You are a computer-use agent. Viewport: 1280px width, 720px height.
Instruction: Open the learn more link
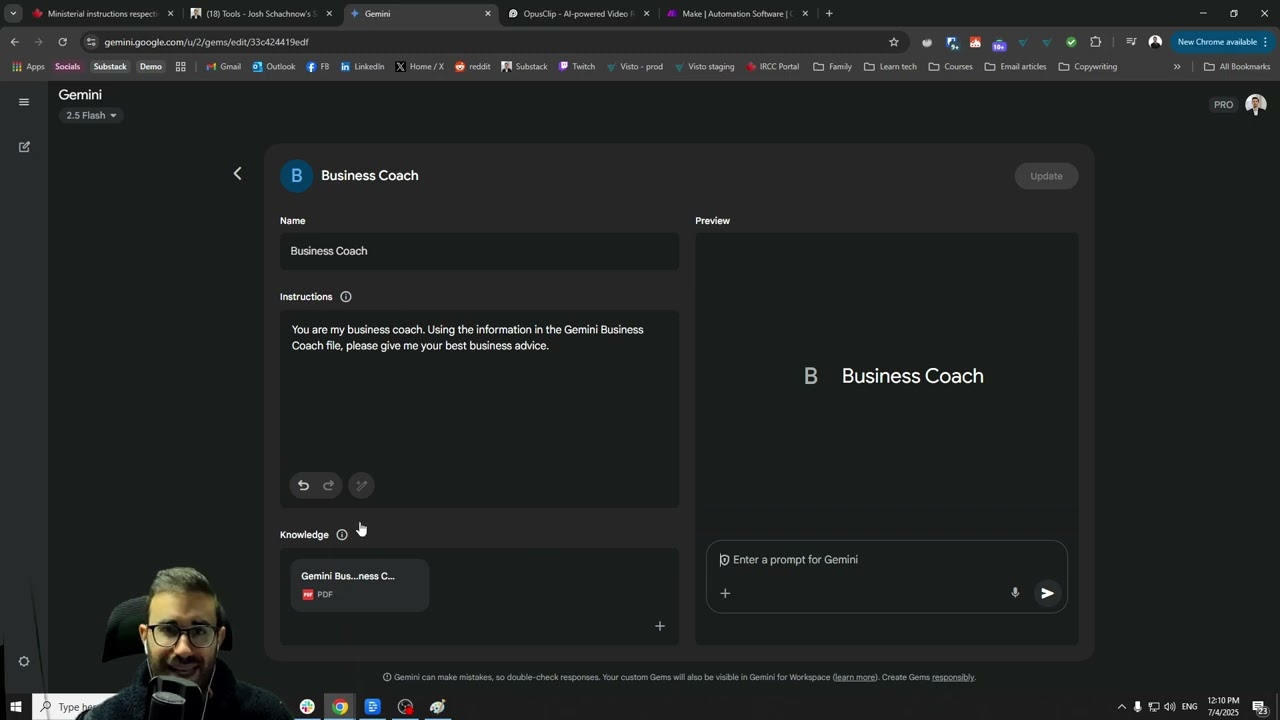pos(855,677)
